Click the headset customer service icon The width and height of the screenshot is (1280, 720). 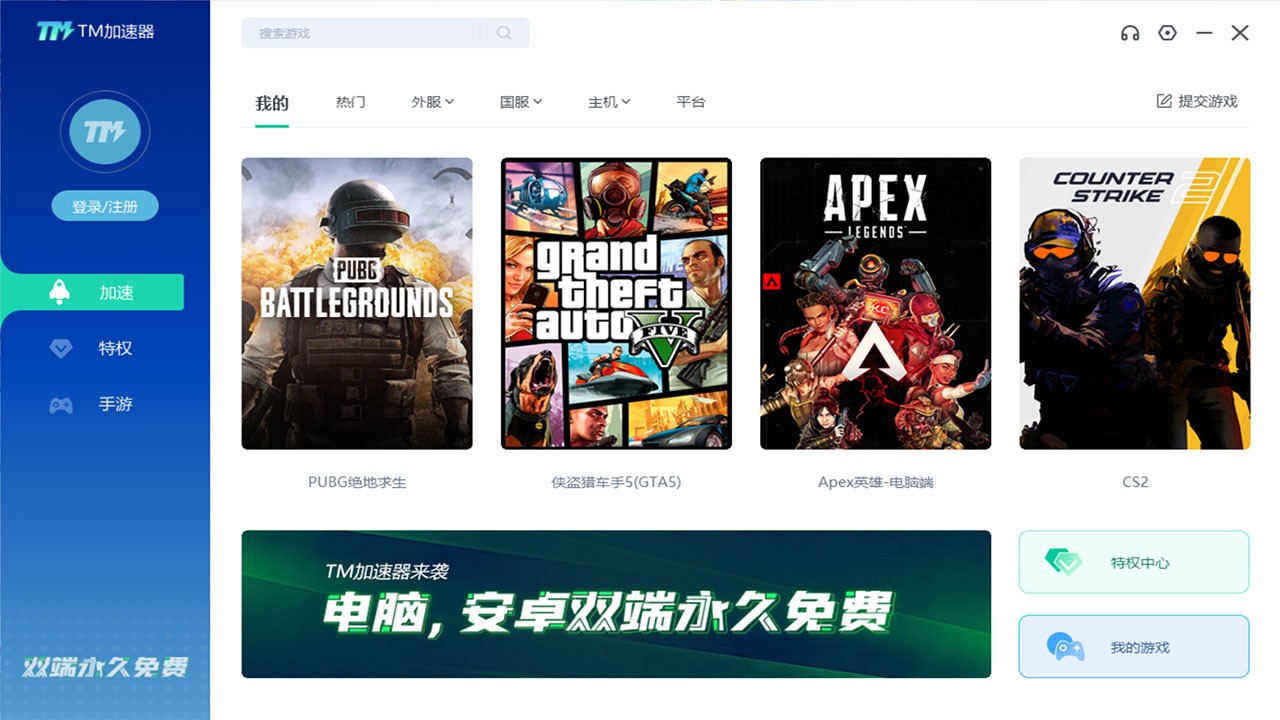click(1130, 32)
